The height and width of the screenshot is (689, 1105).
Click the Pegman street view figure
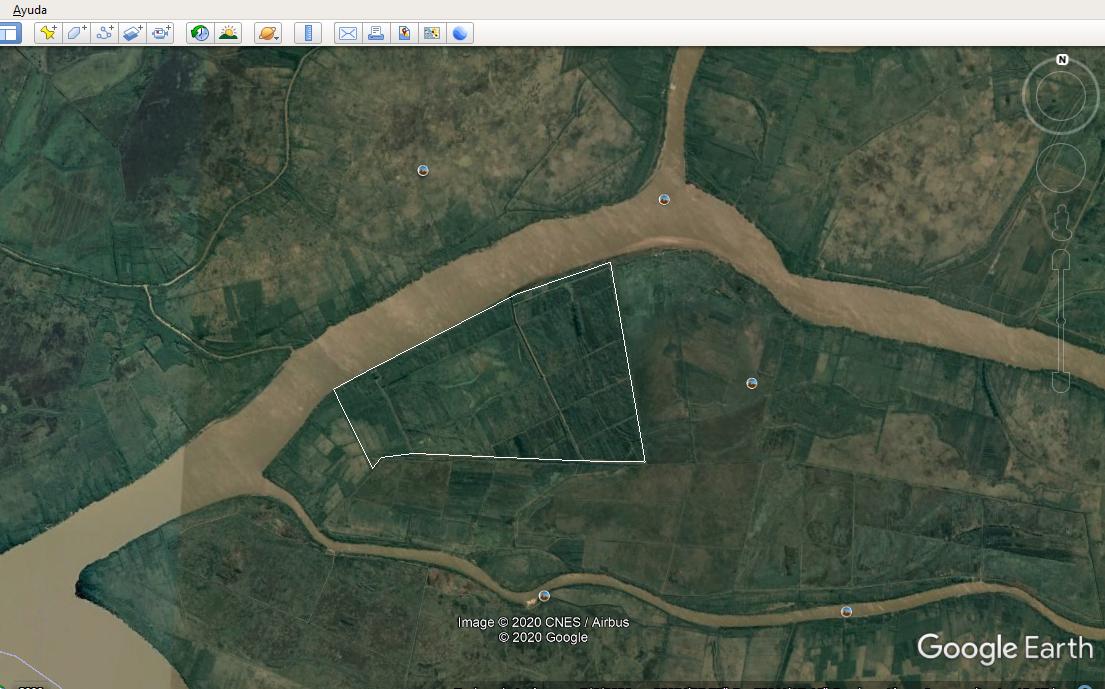[1061, 223]
